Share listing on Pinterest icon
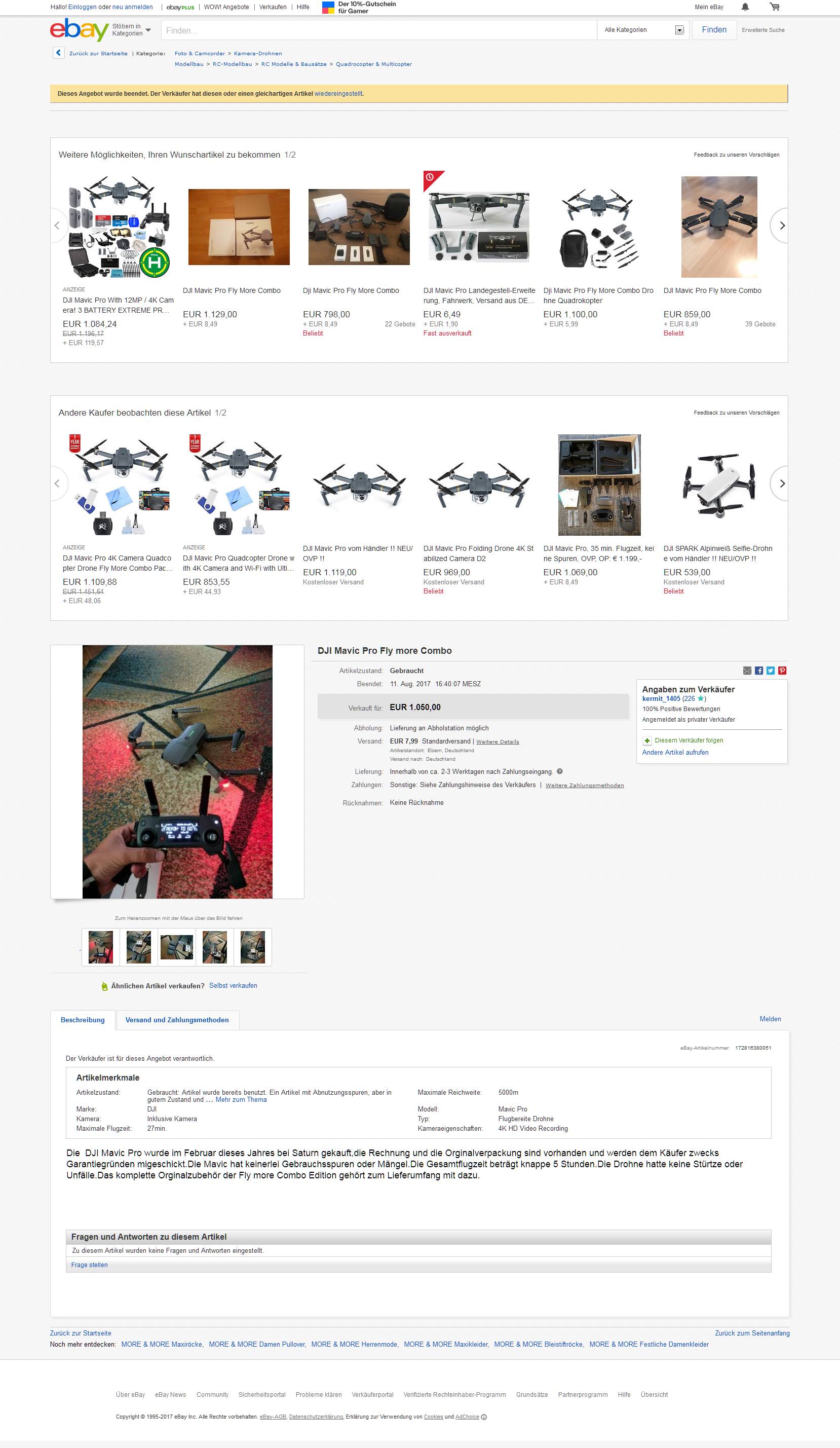Screen dimensions: 840x1448 click(782, 671)
